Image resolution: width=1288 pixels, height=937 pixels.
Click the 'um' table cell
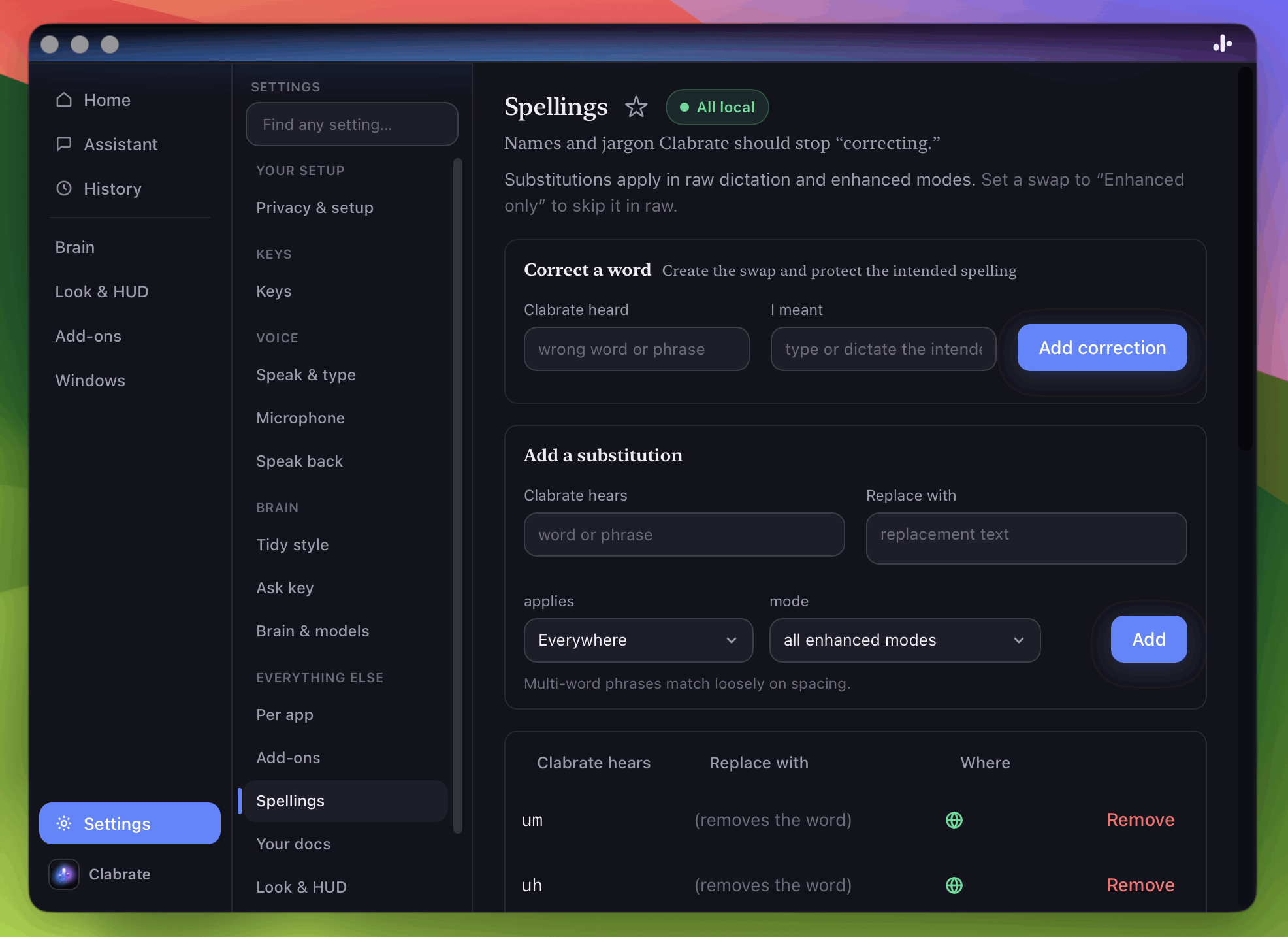tap(532, 820)
